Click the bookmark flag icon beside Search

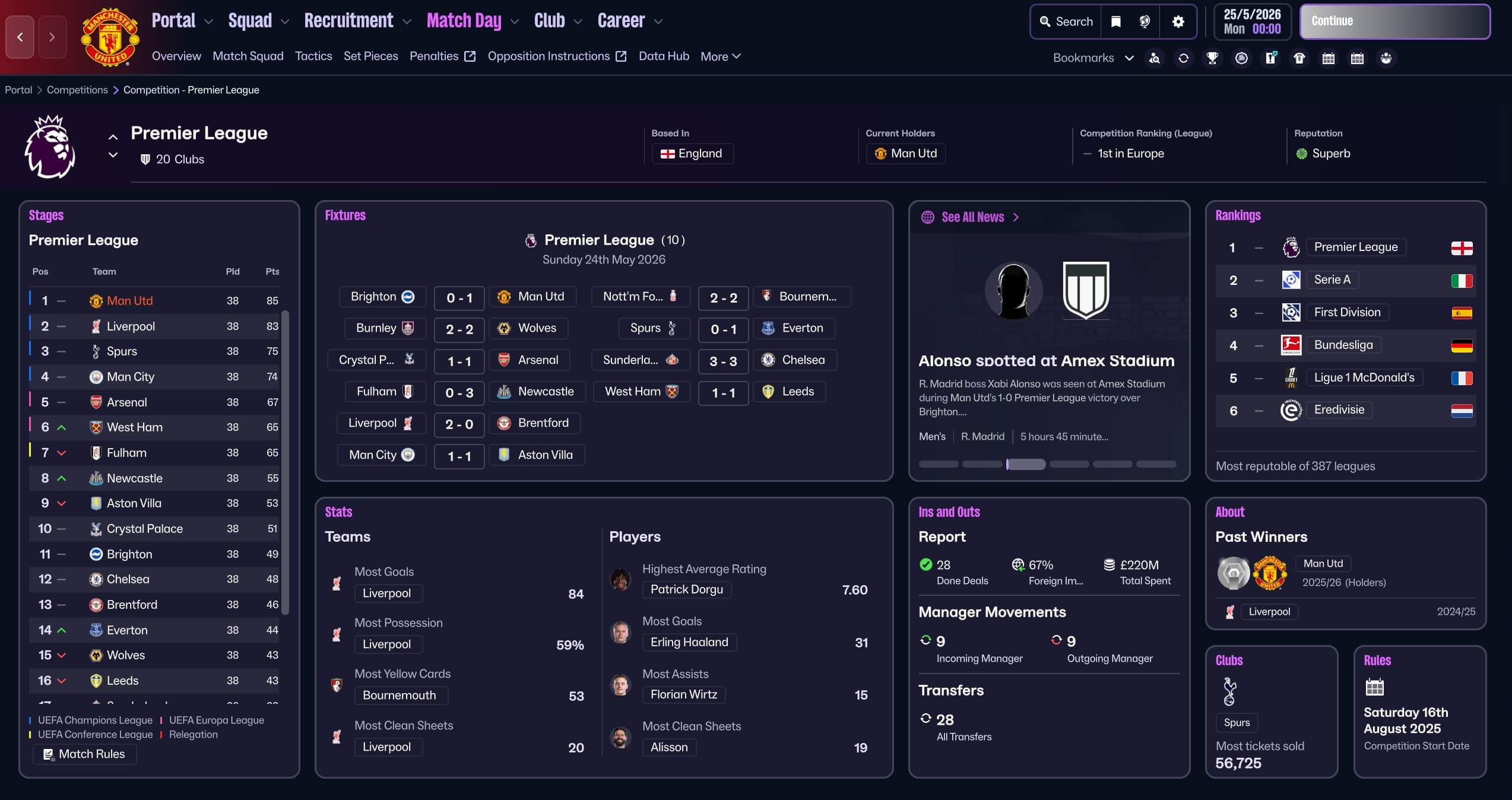coord(1116,22)
